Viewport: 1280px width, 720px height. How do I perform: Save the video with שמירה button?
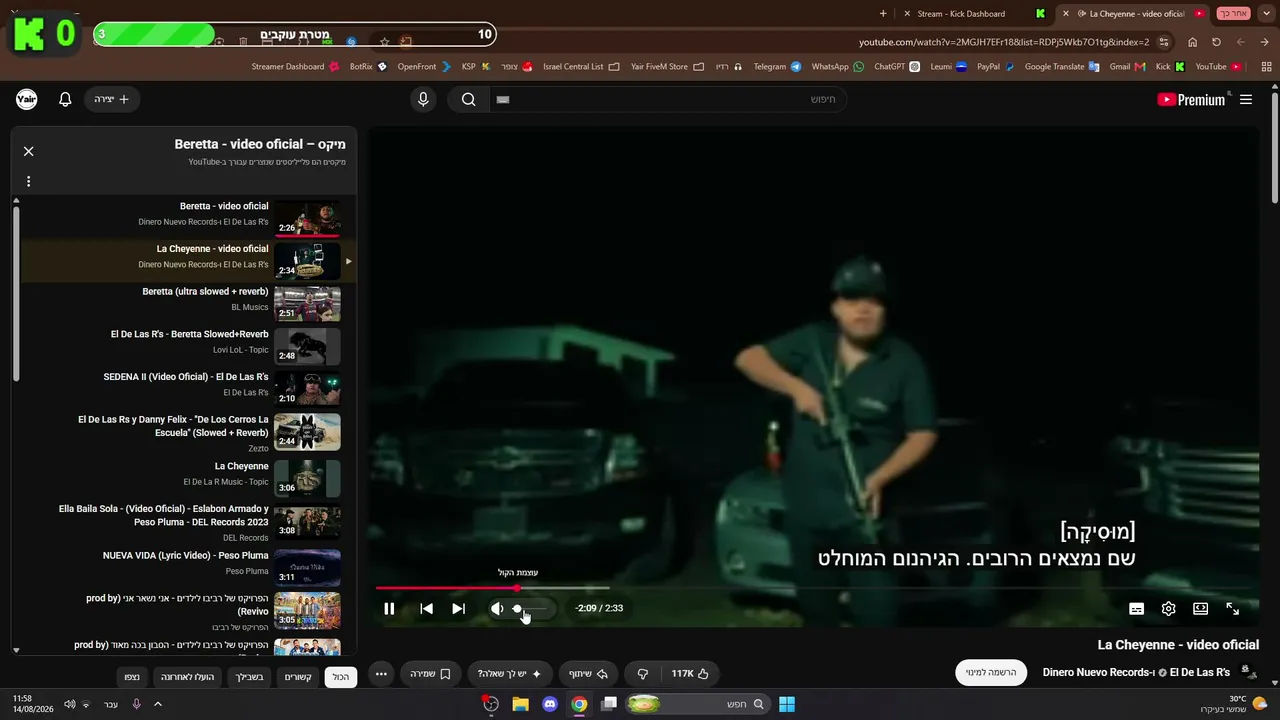(430, 674)
